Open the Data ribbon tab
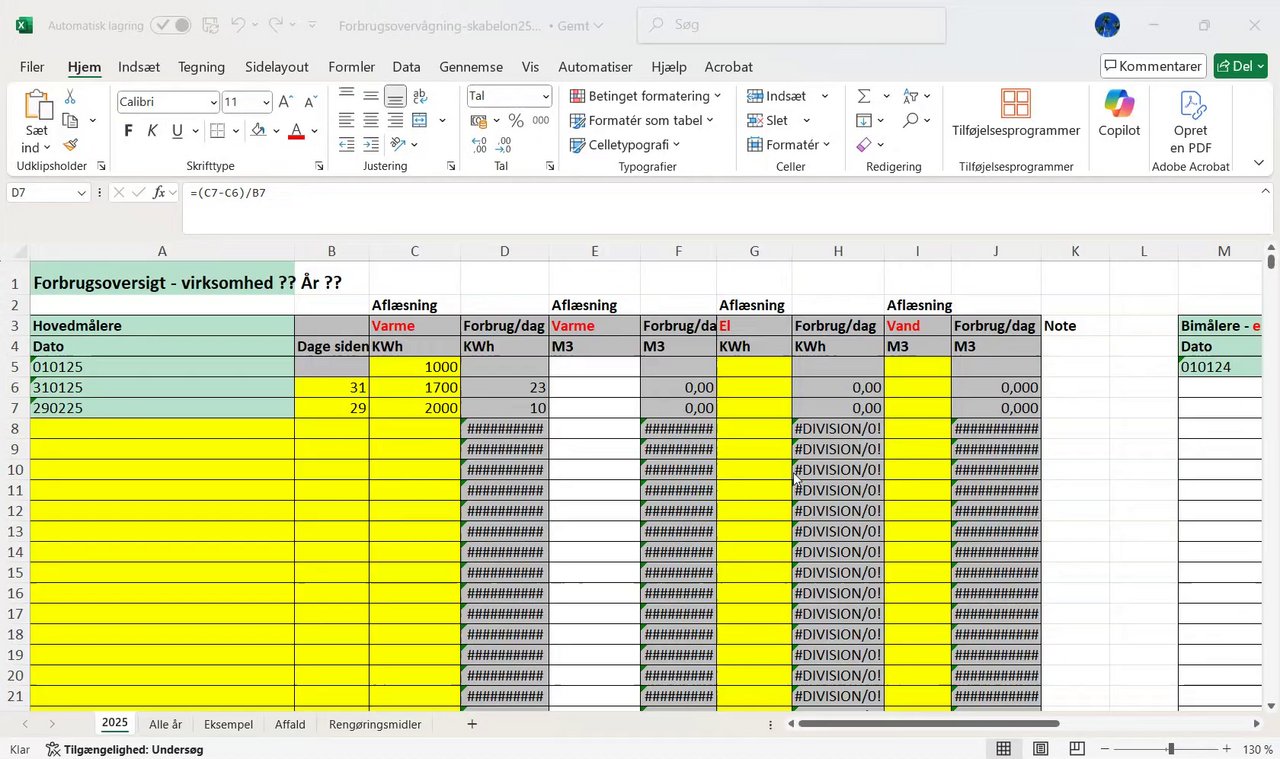Image resolution: width=1280 pixels, height=759 pixels. [x=406, y=67]
